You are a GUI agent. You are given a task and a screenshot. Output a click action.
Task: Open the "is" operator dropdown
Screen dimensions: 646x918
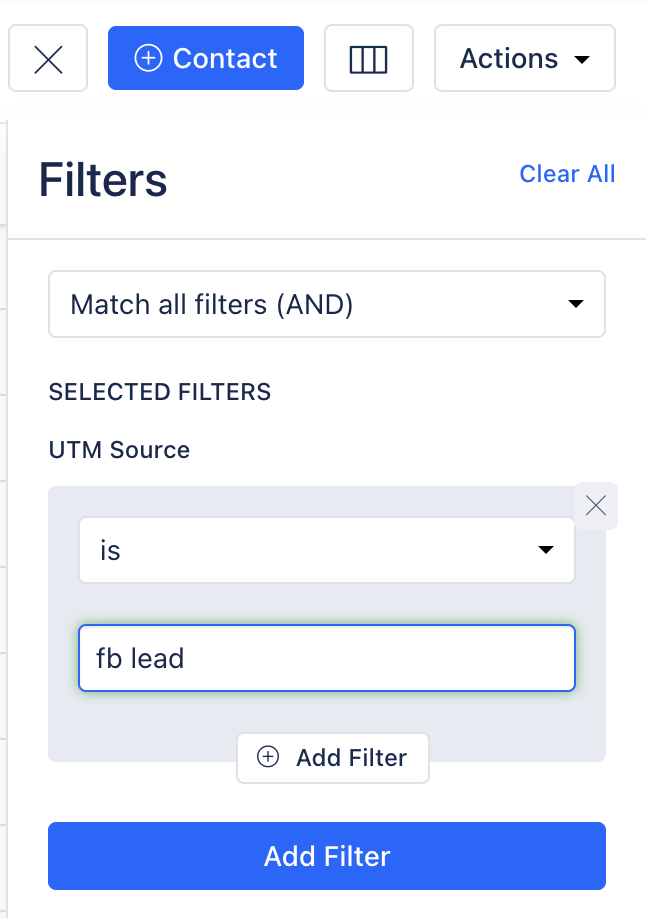327,550
